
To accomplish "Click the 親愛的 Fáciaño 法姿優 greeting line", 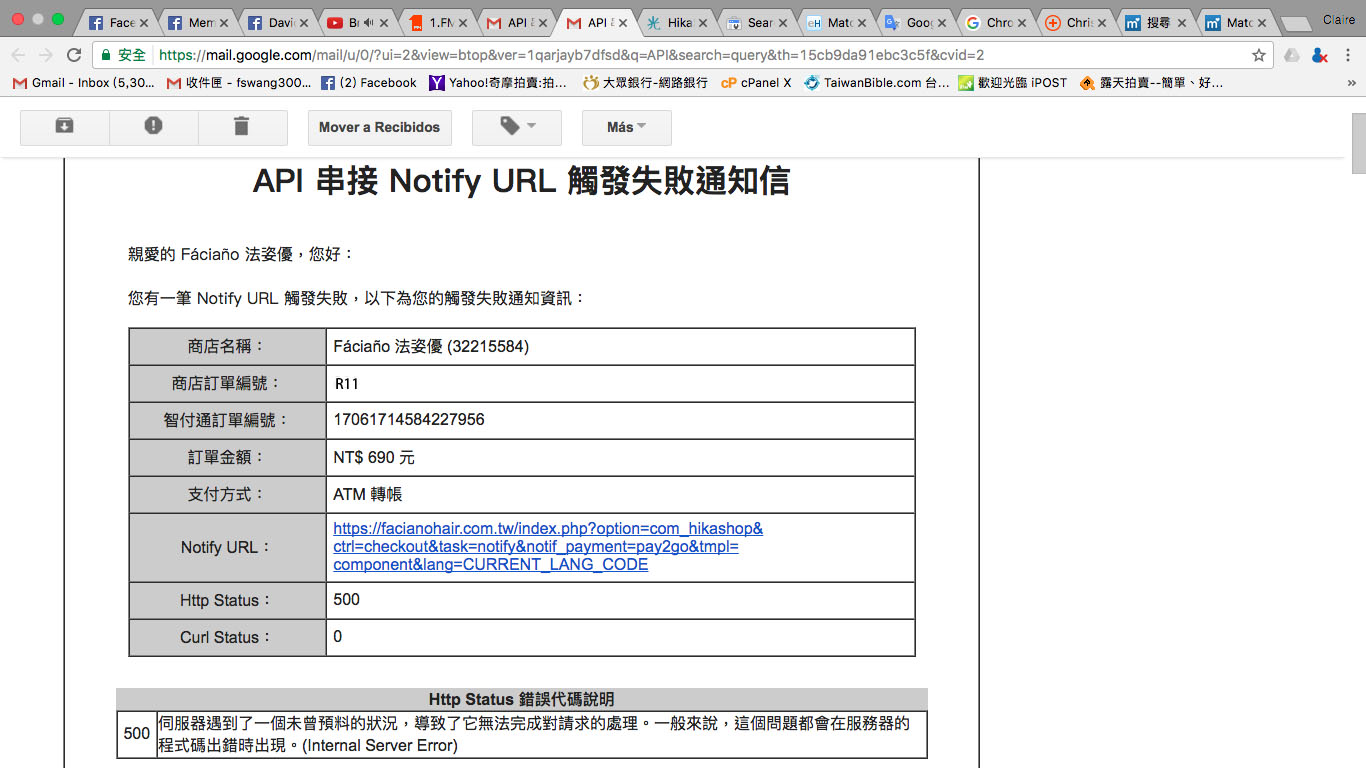I will point(241,254).
